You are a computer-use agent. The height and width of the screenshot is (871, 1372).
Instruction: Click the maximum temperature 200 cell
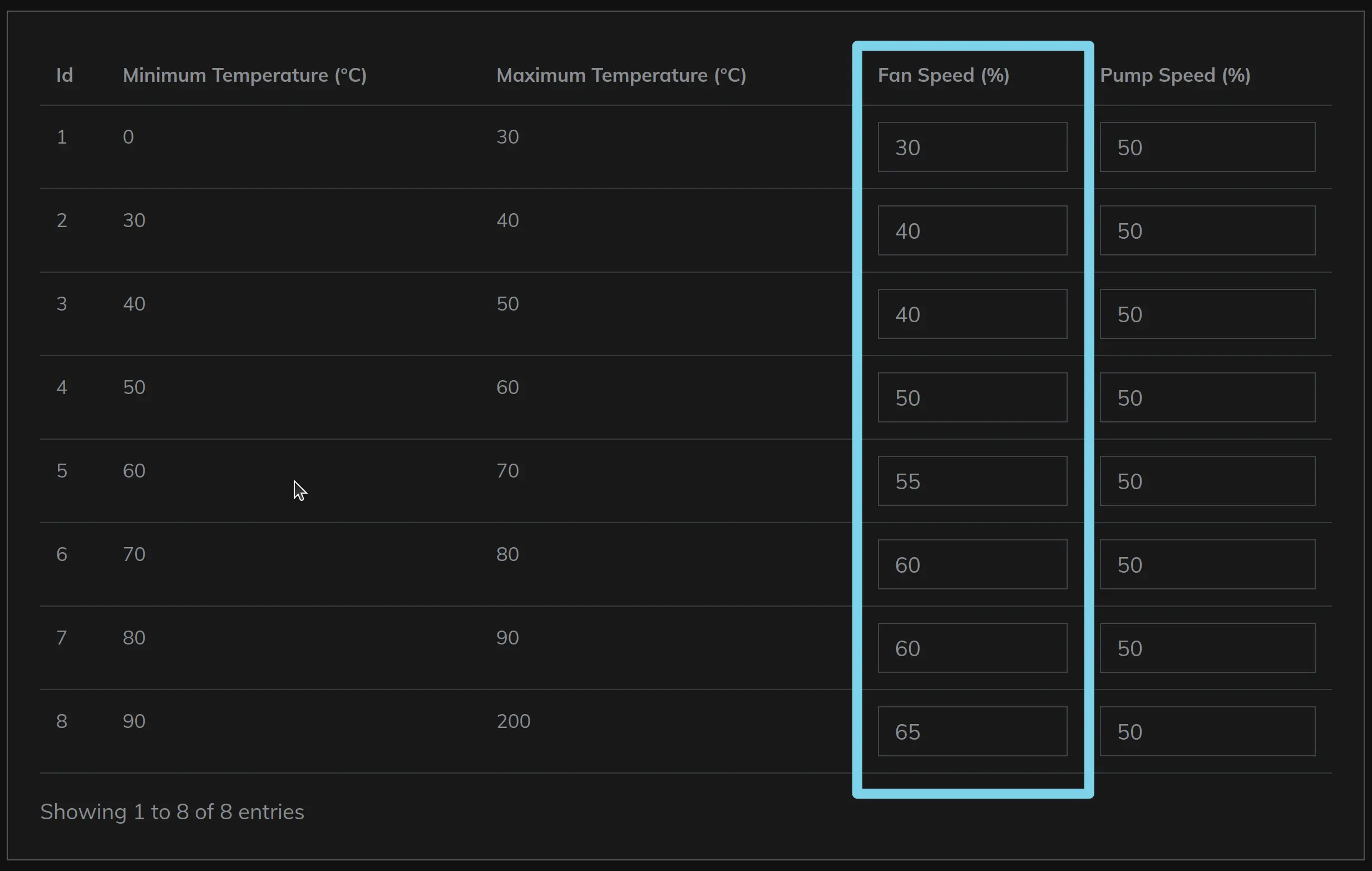click(513, 721)
